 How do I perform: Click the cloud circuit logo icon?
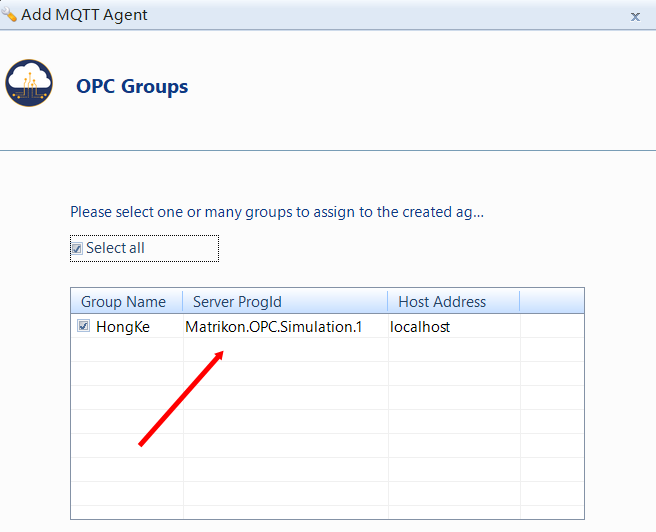tap(29, 83)
